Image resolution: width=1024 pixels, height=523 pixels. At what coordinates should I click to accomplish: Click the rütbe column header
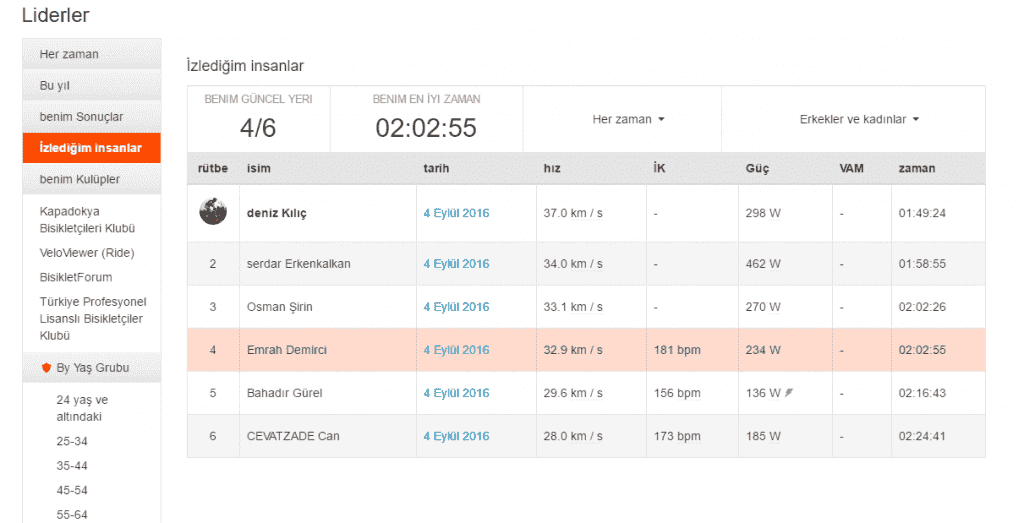pyautogui.click(x=213, y=168)
